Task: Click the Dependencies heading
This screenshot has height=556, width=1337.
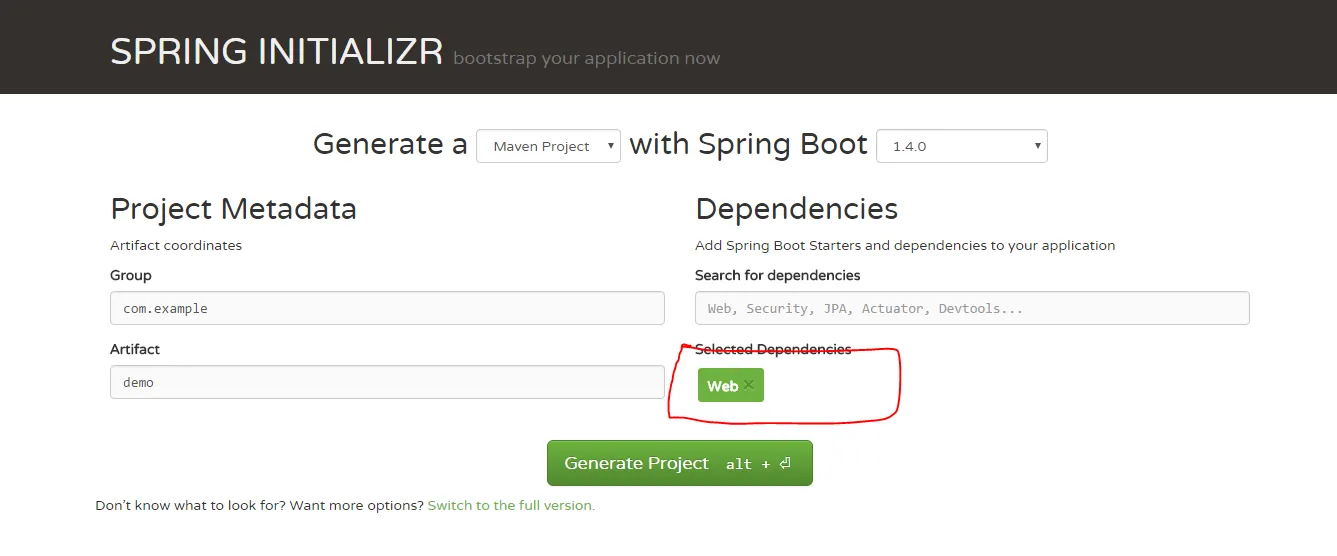Action: tap(796, 208)
